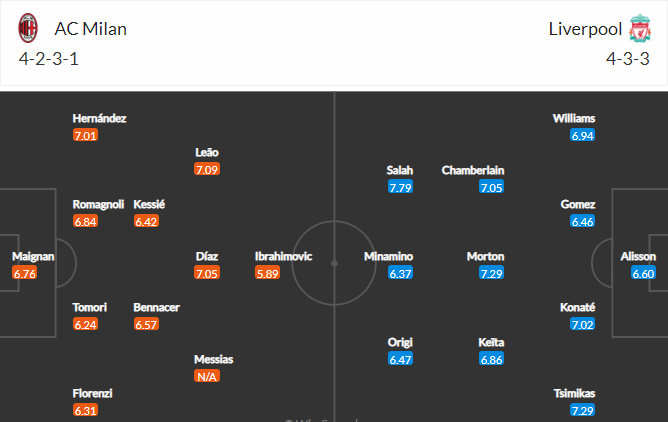Open the Liverpool team name link
The image size is (668, 422).
pyautogui.click(x=584, y=28)
